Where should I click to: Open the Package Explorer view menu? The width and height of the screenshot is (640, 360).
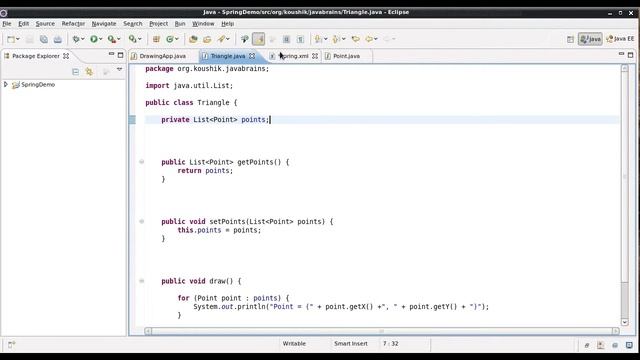pyautogui.click(x=120, y=70)
